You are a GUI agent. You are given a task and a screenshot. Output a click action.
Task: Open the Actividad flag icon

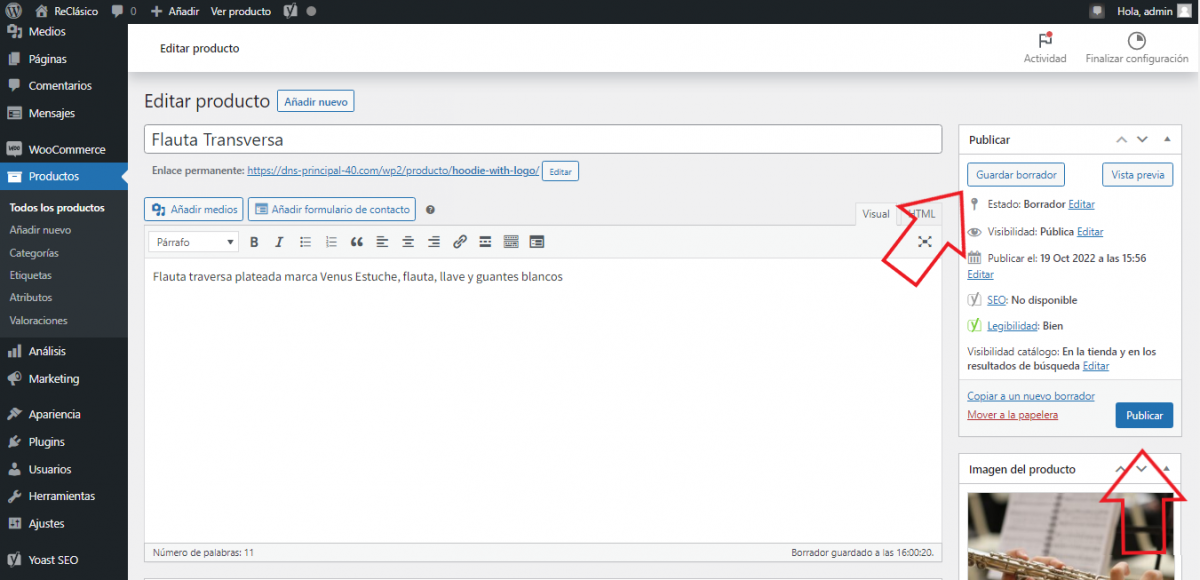point(1045,41)
